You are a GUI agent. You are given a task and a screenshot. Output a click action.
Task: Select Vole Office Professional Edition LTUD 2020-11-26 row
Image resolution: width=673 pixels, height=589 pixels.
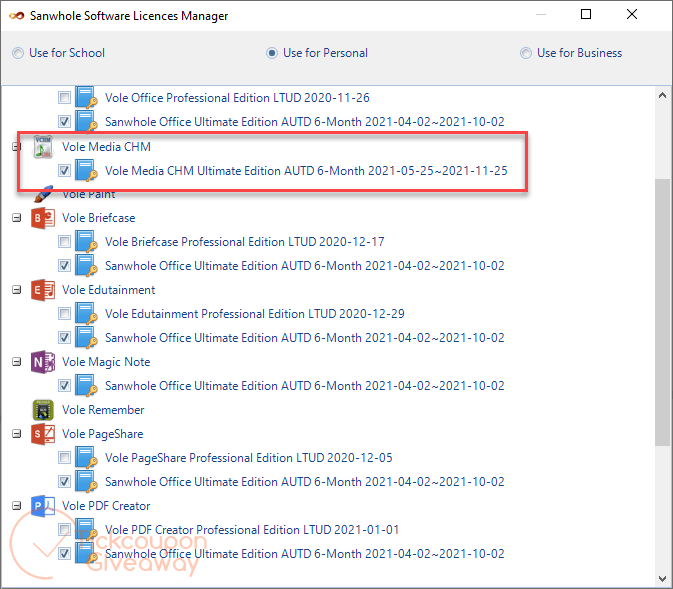pos(237,98)
